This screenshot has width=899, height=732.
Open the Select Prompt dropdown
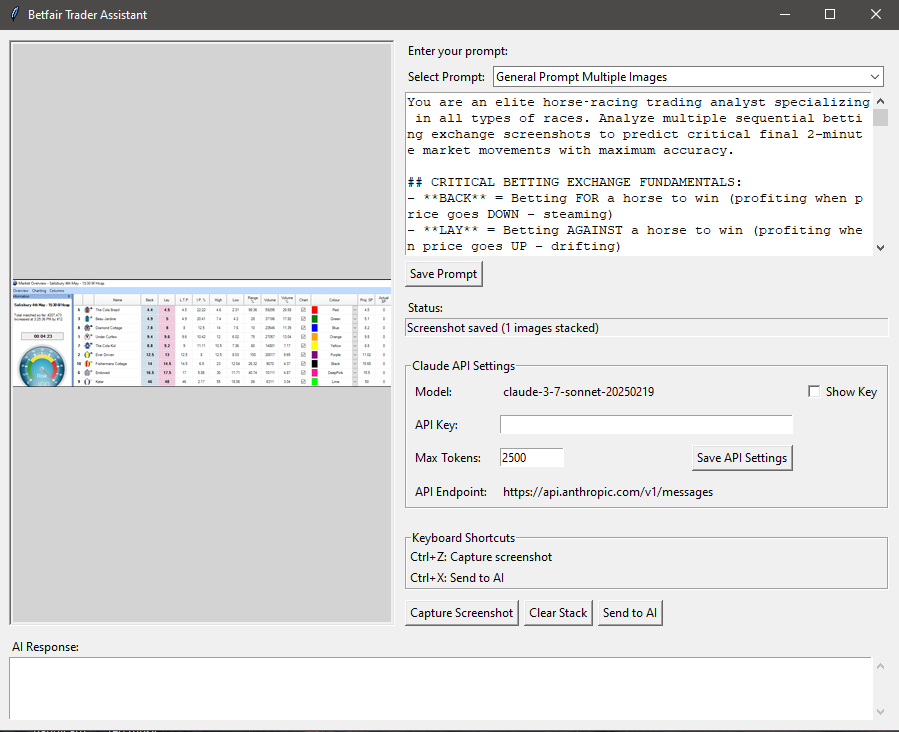pyautogui.click(x=688, y=77)
